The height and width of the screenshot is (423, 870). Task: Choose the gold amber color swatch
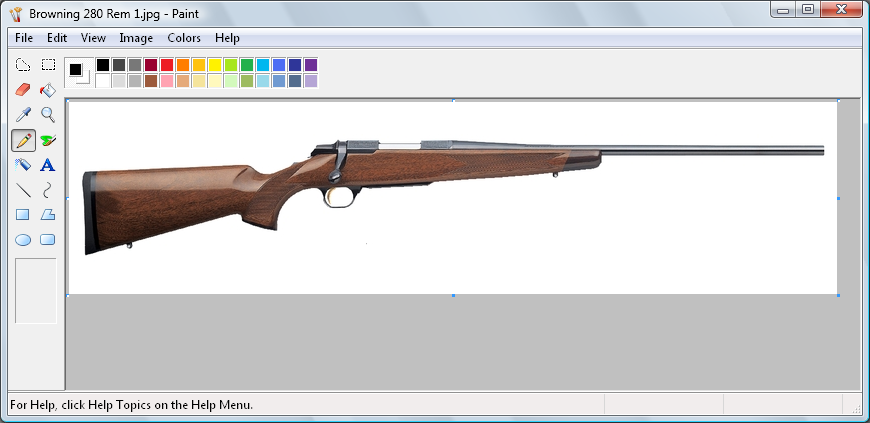click(199, 65)
